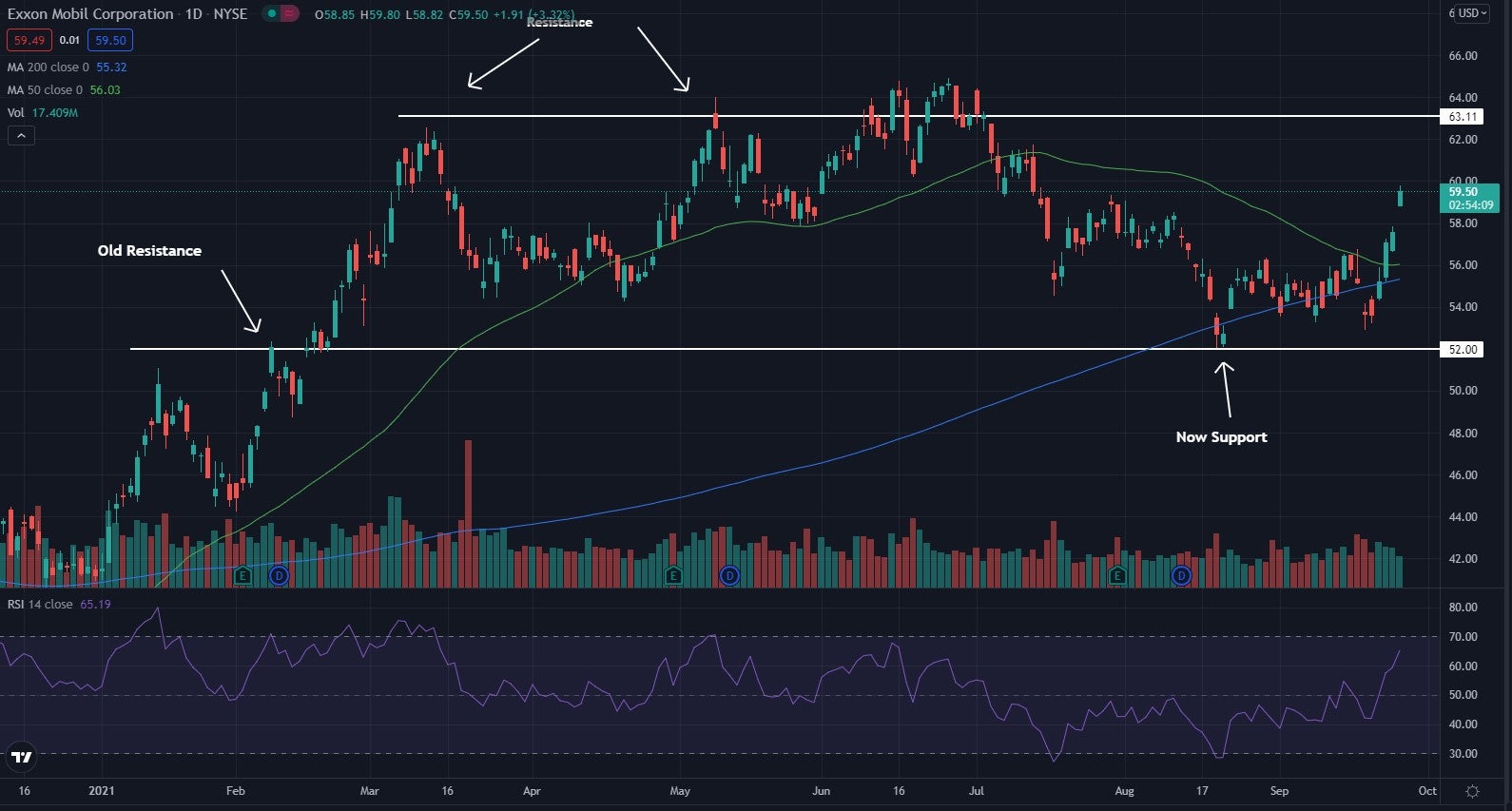Click the 52.00 support price label
The height and width of the screenshot is (811, 1512).
click(x=1463, y=350)
